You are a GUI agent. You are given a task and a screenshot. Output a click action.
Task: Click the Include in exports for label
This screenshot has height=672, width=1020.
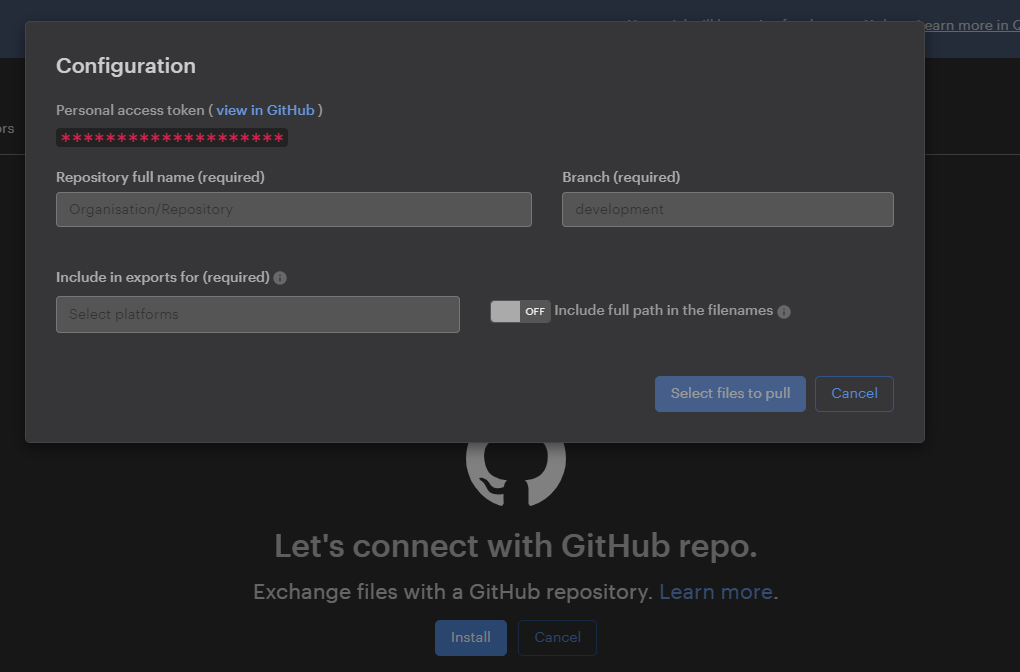[x=163, y=277]
